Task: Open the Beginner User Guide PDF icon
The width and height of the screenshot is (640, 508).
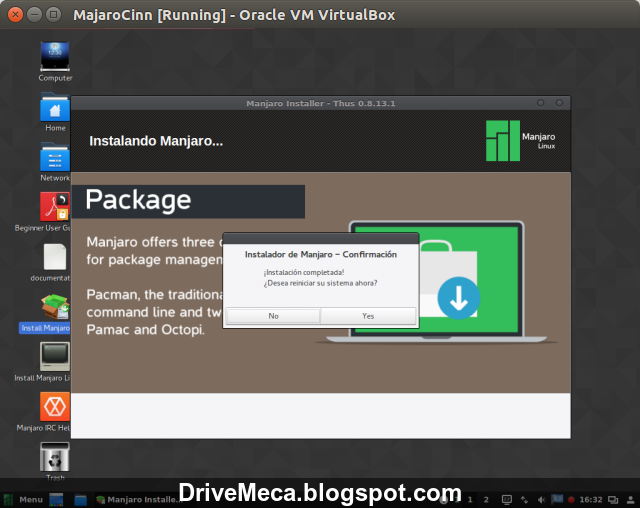Action: point(54,212)
